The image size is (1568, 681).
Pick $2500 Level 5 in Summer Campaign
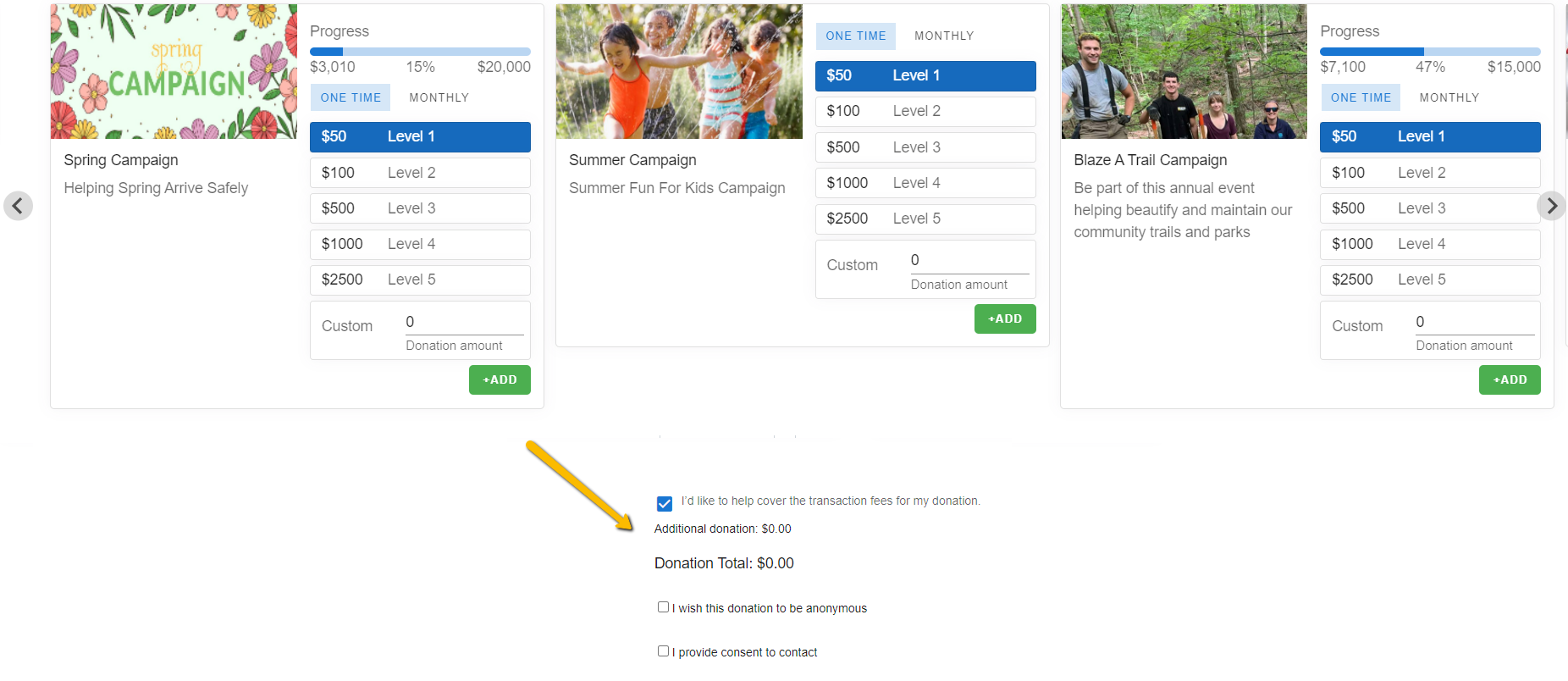click(x=925, y=219)
